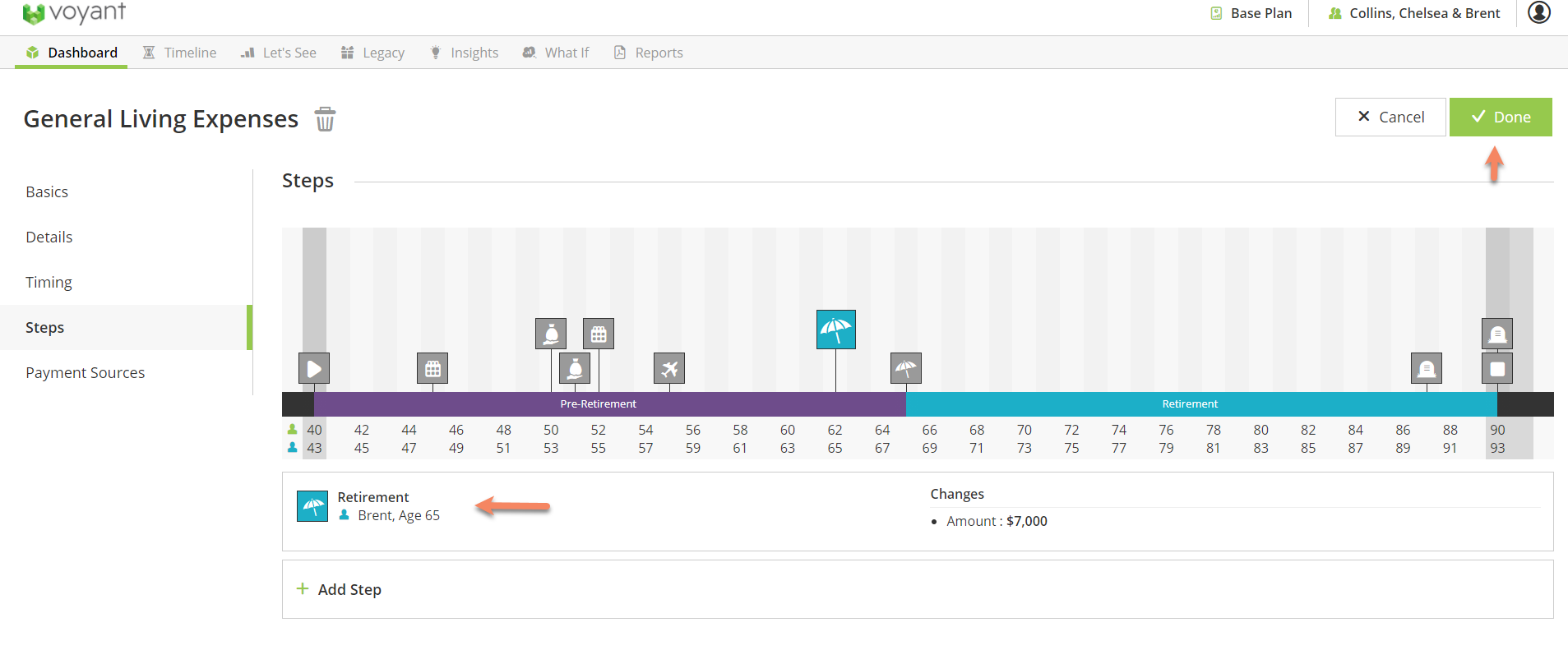Click the stop end marker icon

(x=1496, y=369)
